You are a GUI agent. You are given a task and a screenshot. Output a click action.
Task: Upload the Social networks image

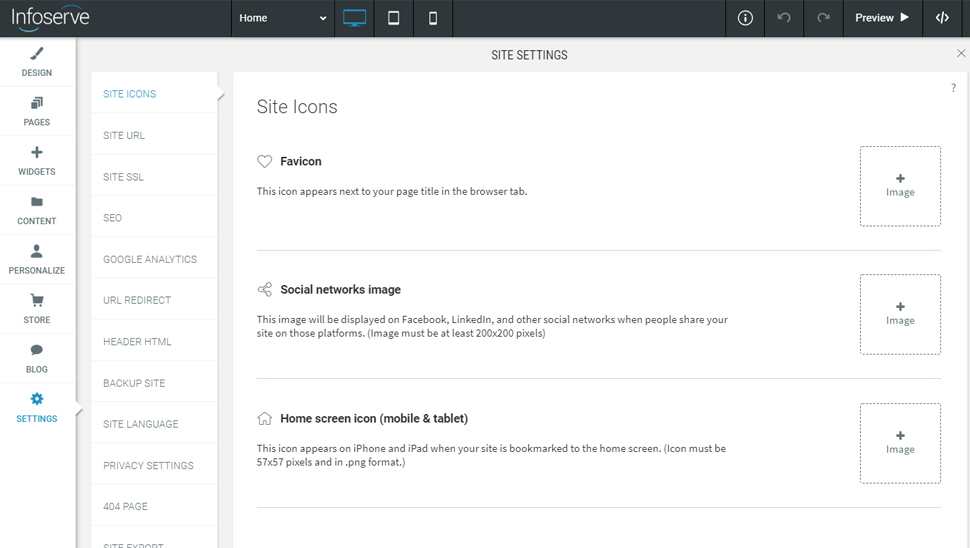[900, 314]
